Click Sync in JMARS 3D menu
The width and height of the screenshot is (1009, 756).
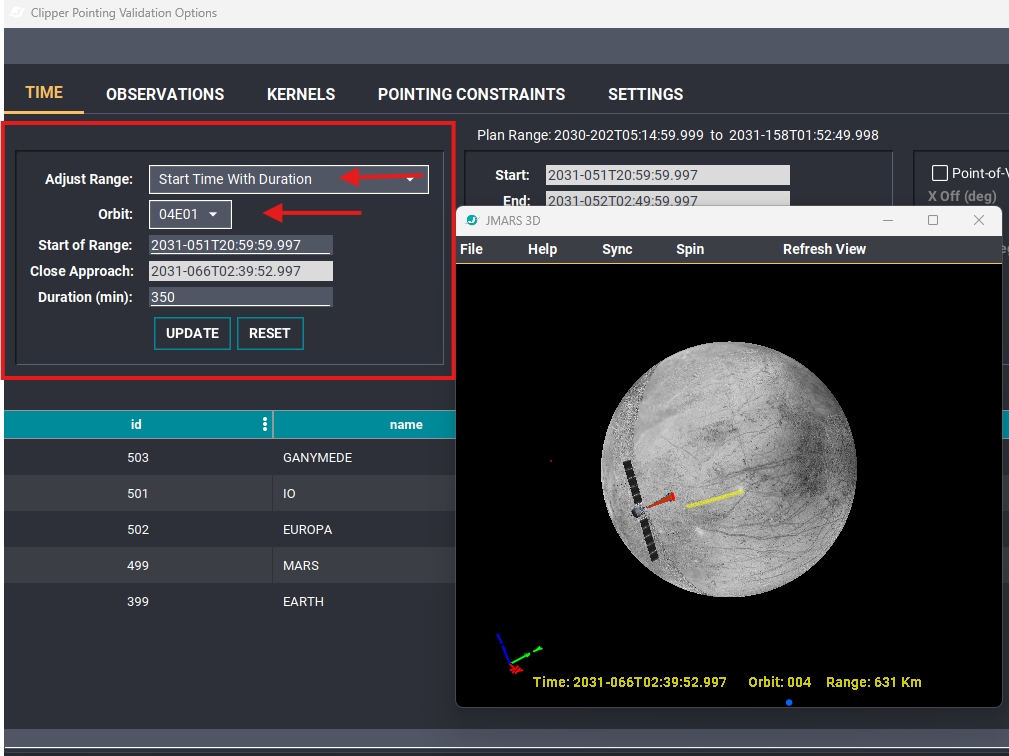point(617,249)
